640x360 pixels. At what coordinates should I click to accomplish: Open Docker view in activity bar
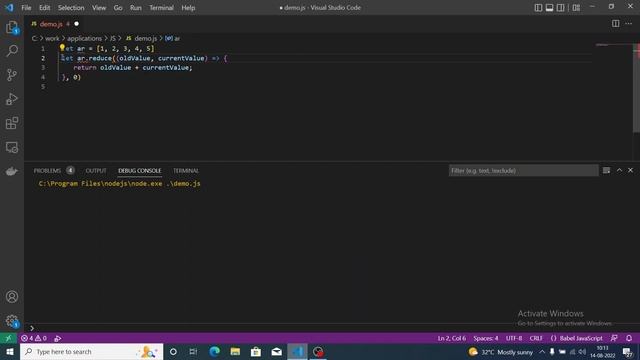(x=12, y=171)
